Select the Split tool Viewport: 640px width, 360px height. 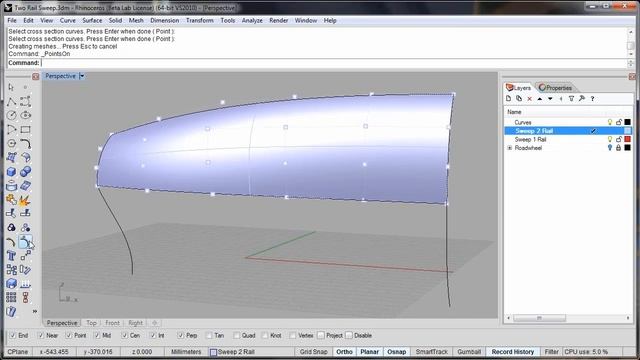tap(25, 213)
